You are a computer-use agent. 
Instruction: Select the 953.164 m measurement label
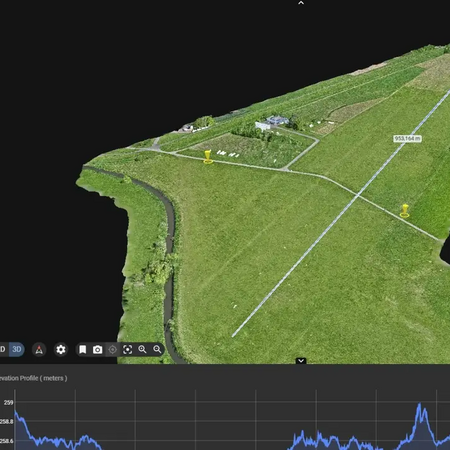point(407,138)
